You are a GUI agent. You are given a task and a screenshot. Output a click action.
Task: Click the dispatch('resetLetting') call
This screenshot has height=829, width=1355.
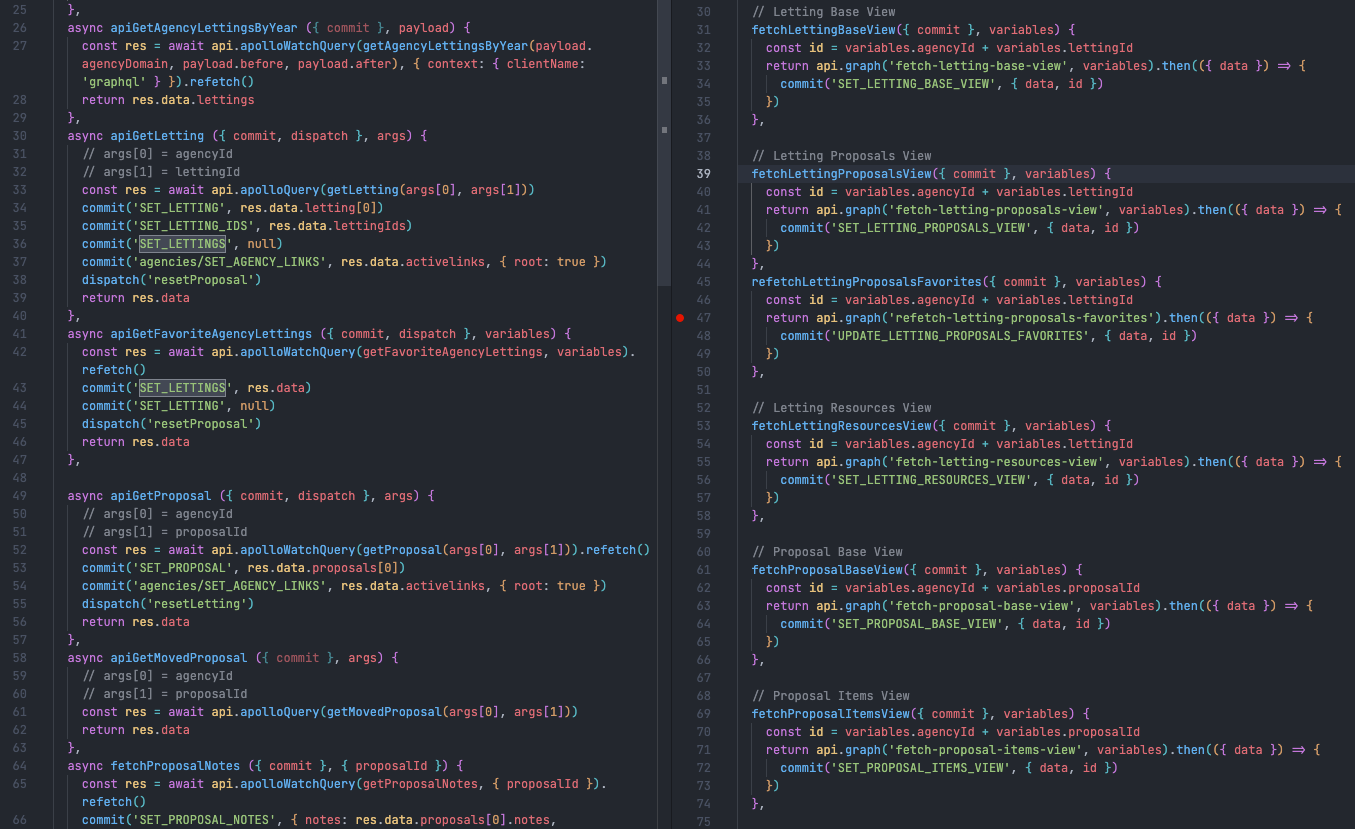[x=171, y=604]
